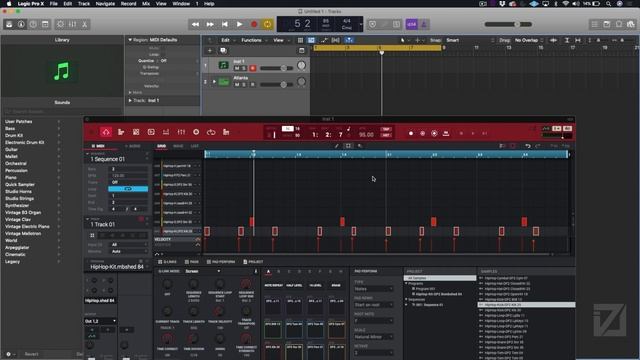
Task: Solo the Inst 1 track
Action: point(244,68)
